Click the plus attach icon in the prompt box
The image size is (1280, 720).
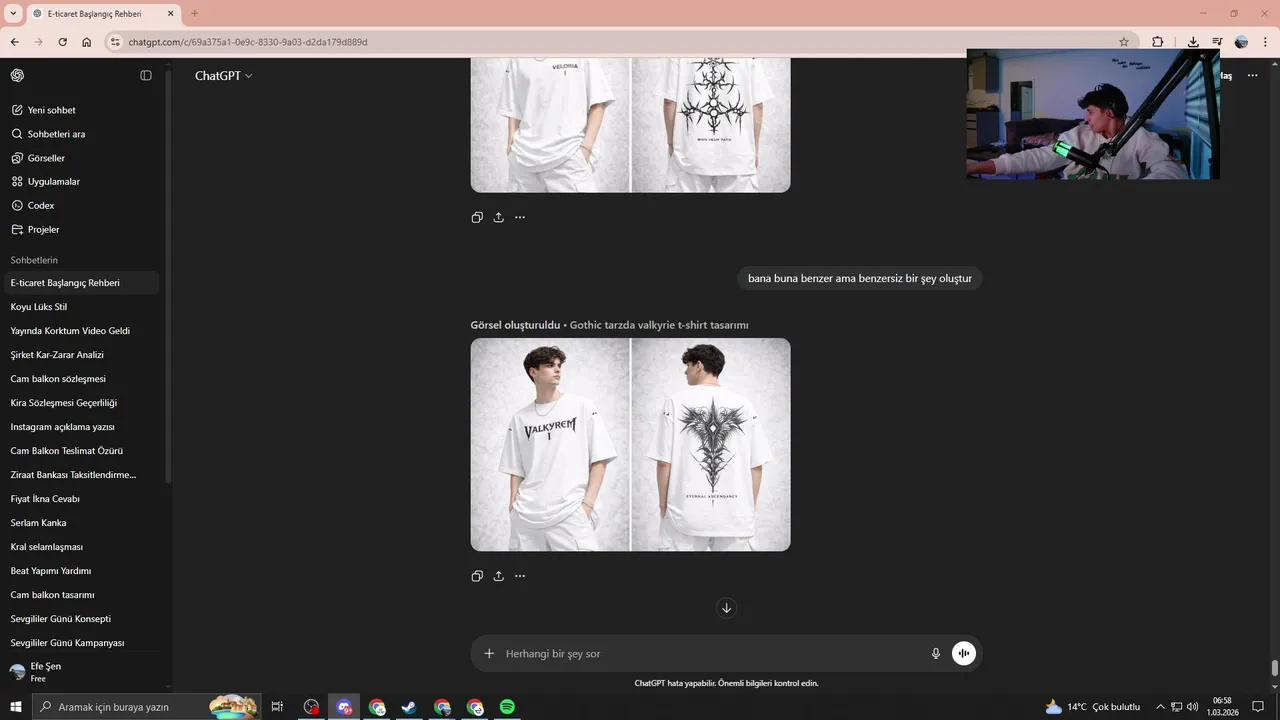pos(489,654)
